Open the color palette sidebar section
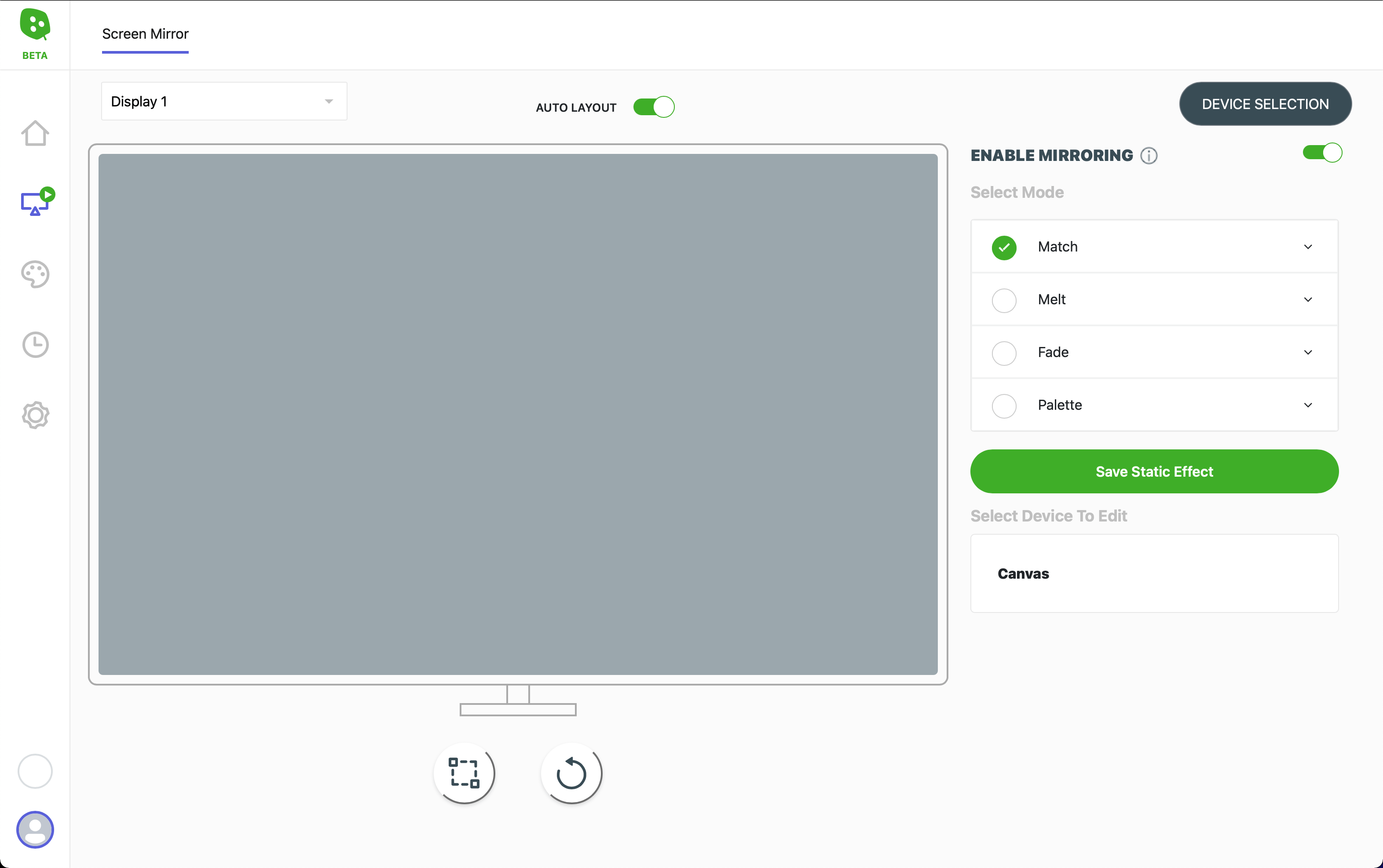The width and height of the screenshot is (1383, 868). [35, 274]
